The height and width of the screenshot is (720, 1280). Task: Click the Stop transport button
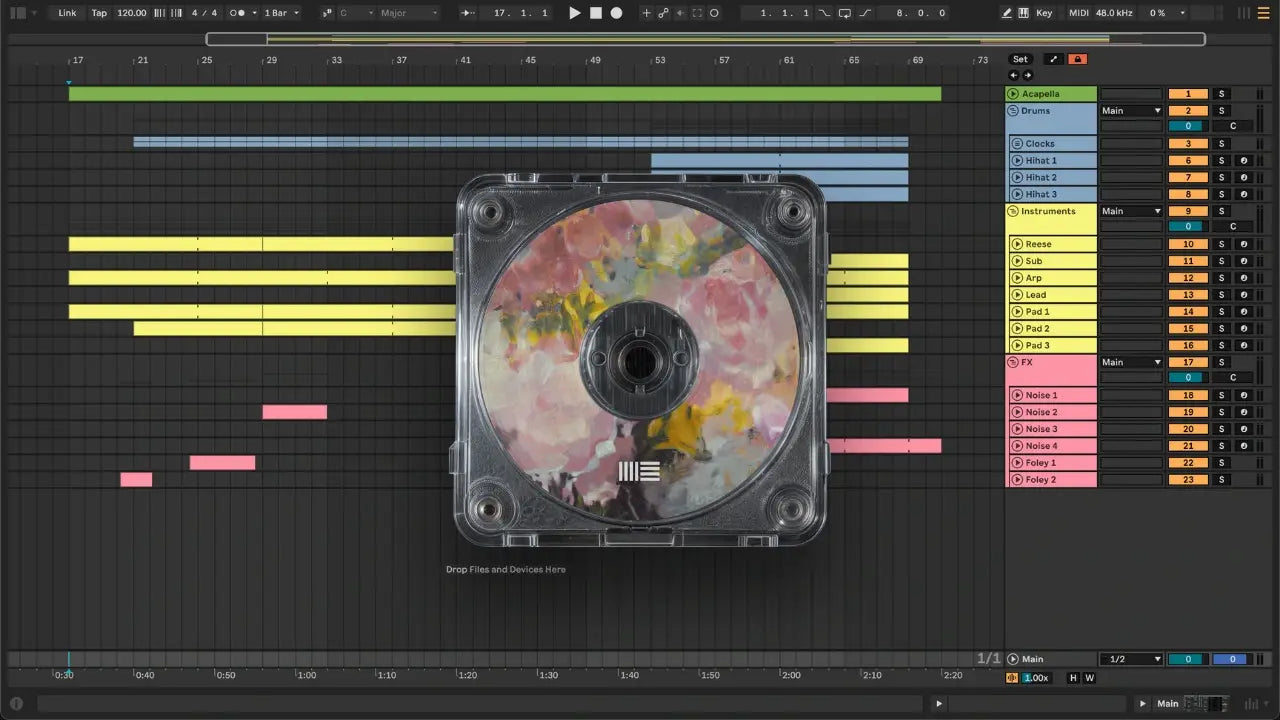596,13
